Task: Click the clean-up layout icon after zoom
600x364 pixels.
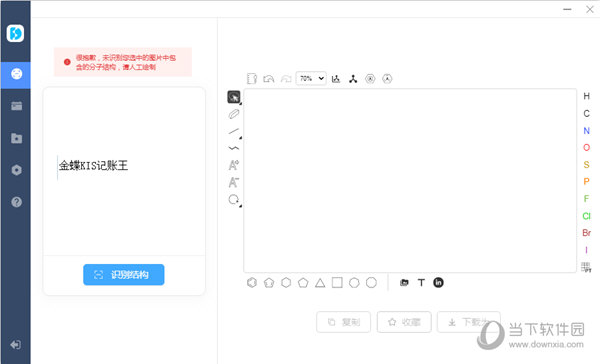Action: (336, 79)
